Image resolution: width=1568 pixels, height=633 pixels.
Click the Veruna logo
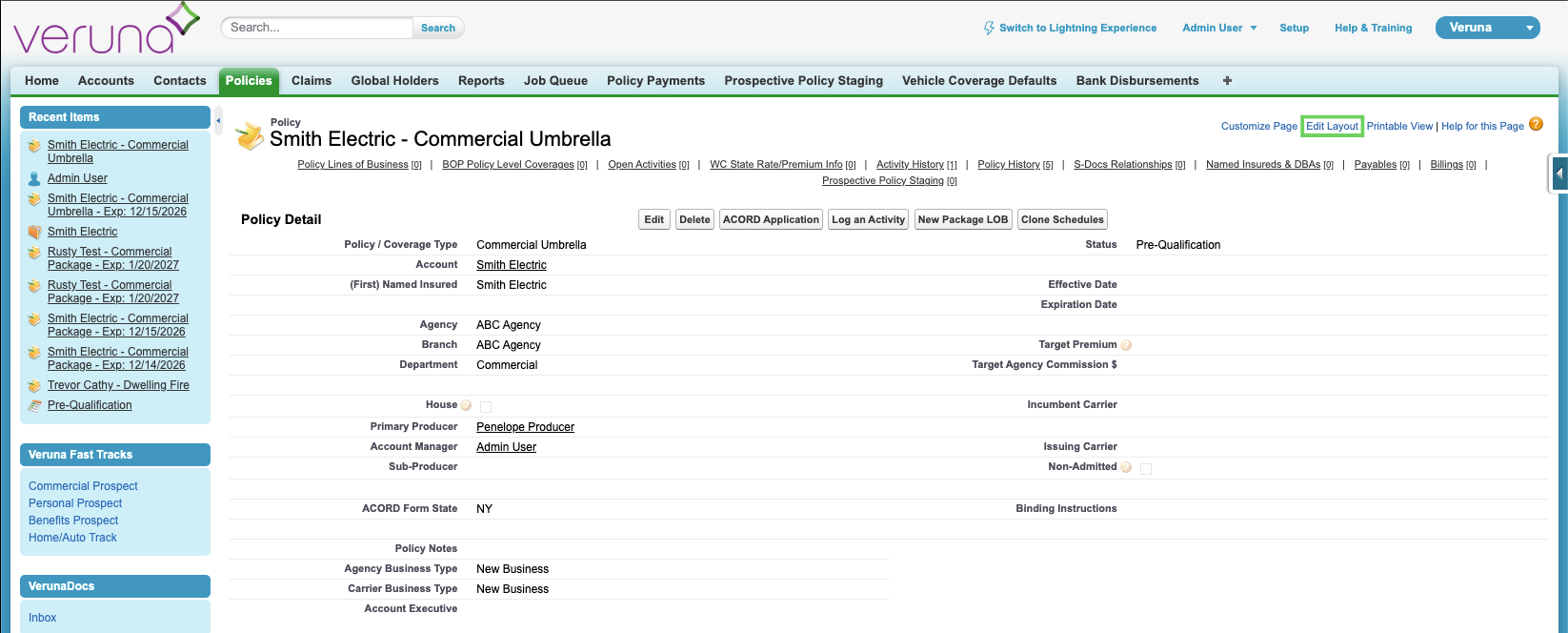106,29
